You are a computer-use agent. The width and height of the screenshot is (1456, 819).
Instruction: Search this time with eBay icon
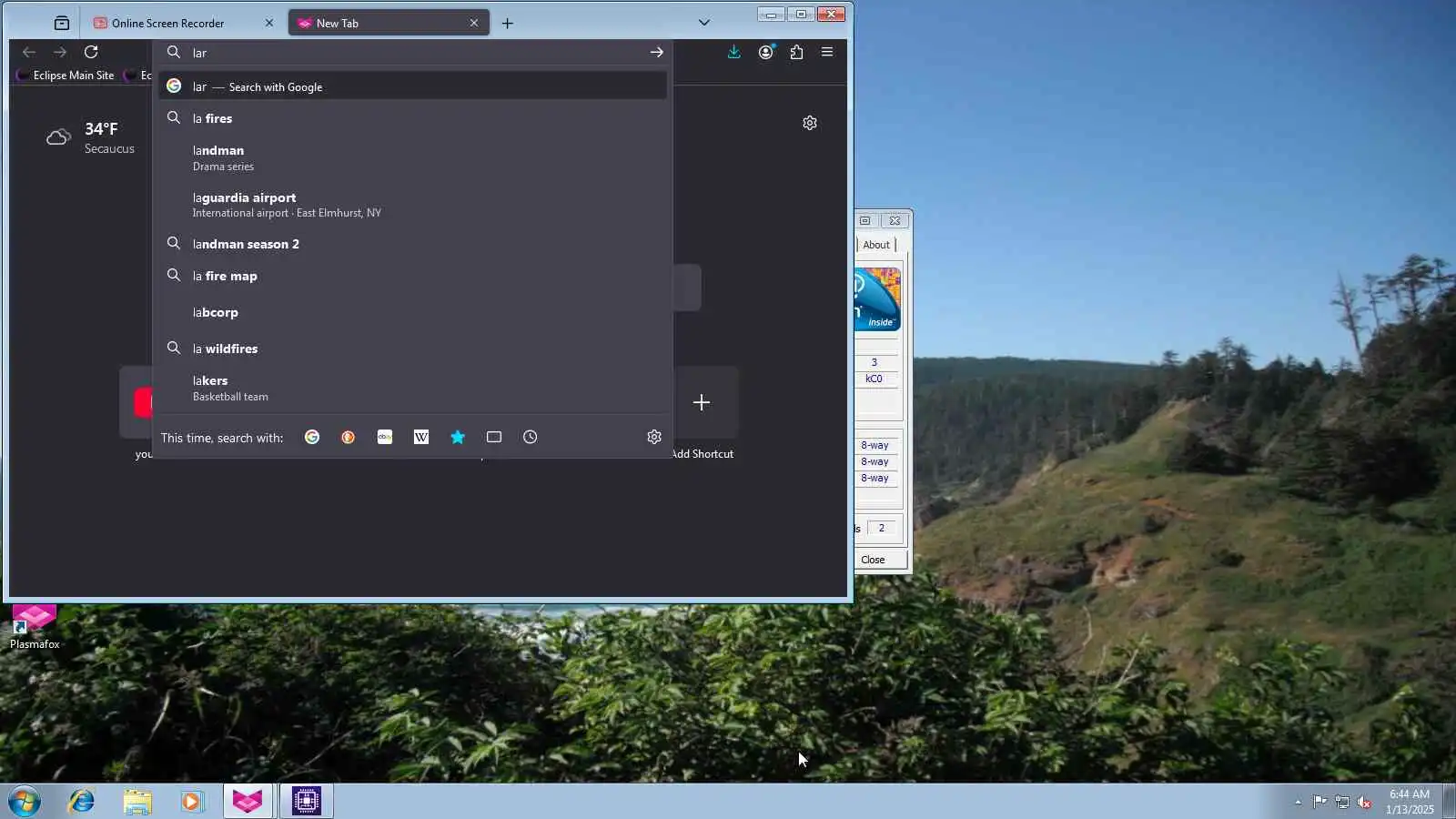pos(385,438)
